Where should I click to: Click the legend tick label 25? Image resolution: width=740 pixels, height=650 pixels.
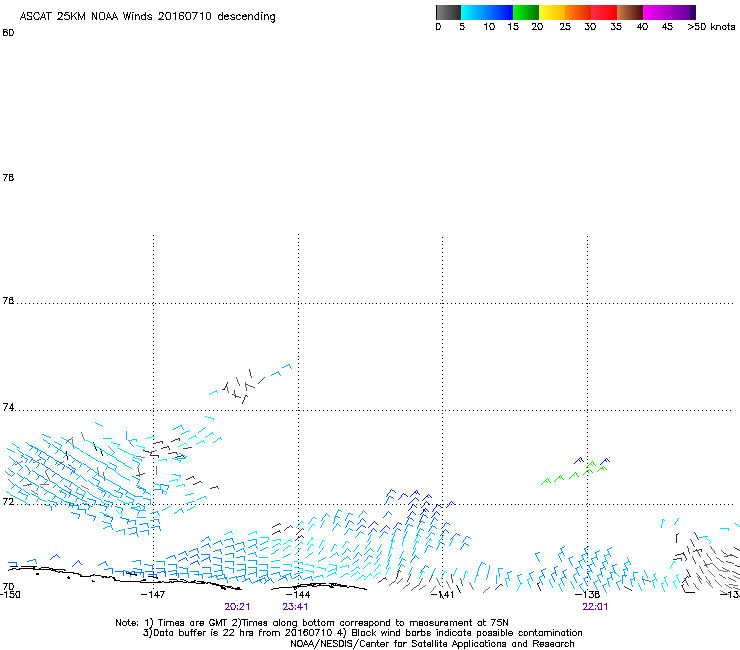[x=565, y=27]
